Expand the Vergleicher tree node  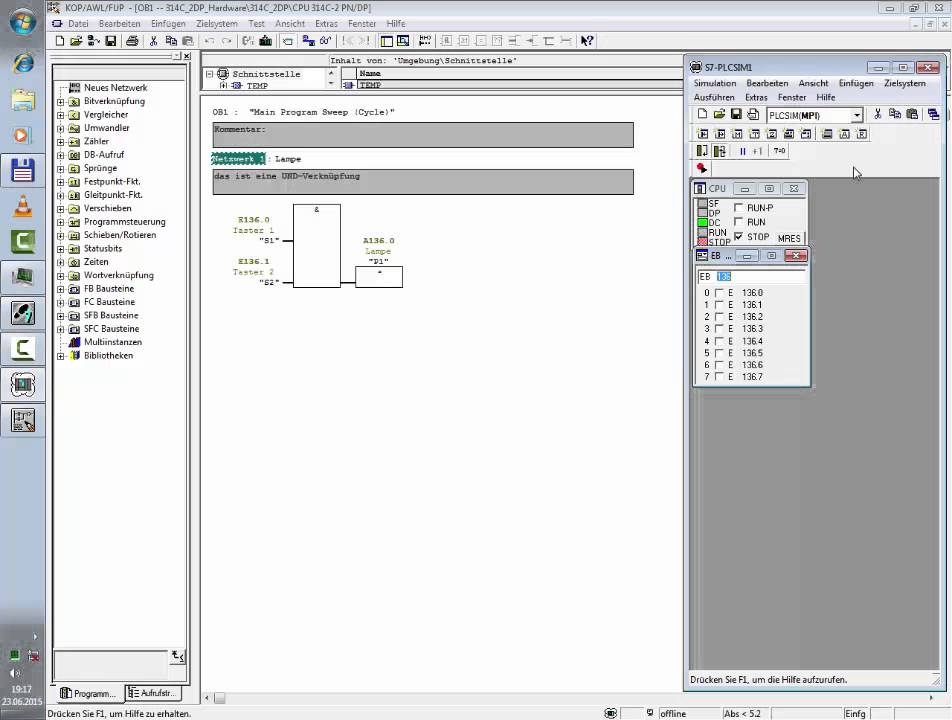[61, 115]
